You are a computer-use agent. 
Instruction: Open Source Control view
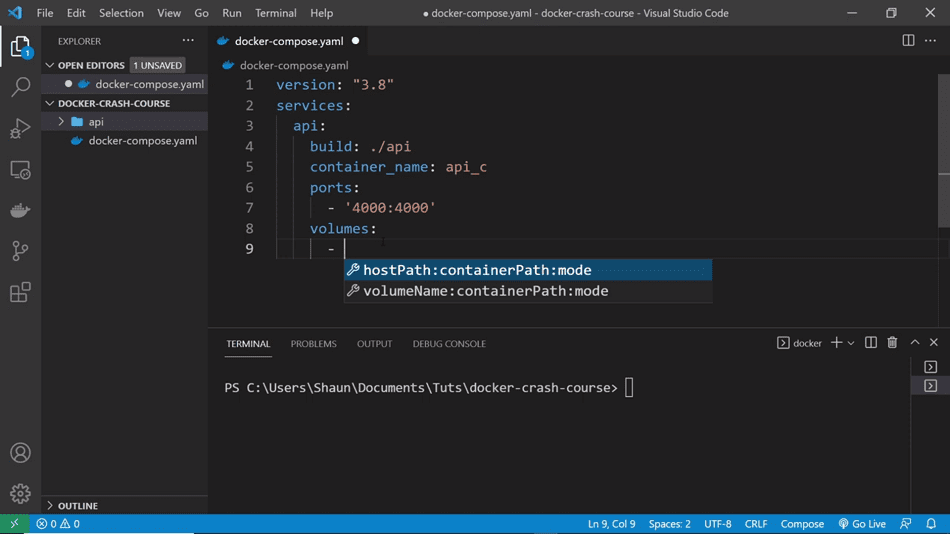tap(20, 251)
